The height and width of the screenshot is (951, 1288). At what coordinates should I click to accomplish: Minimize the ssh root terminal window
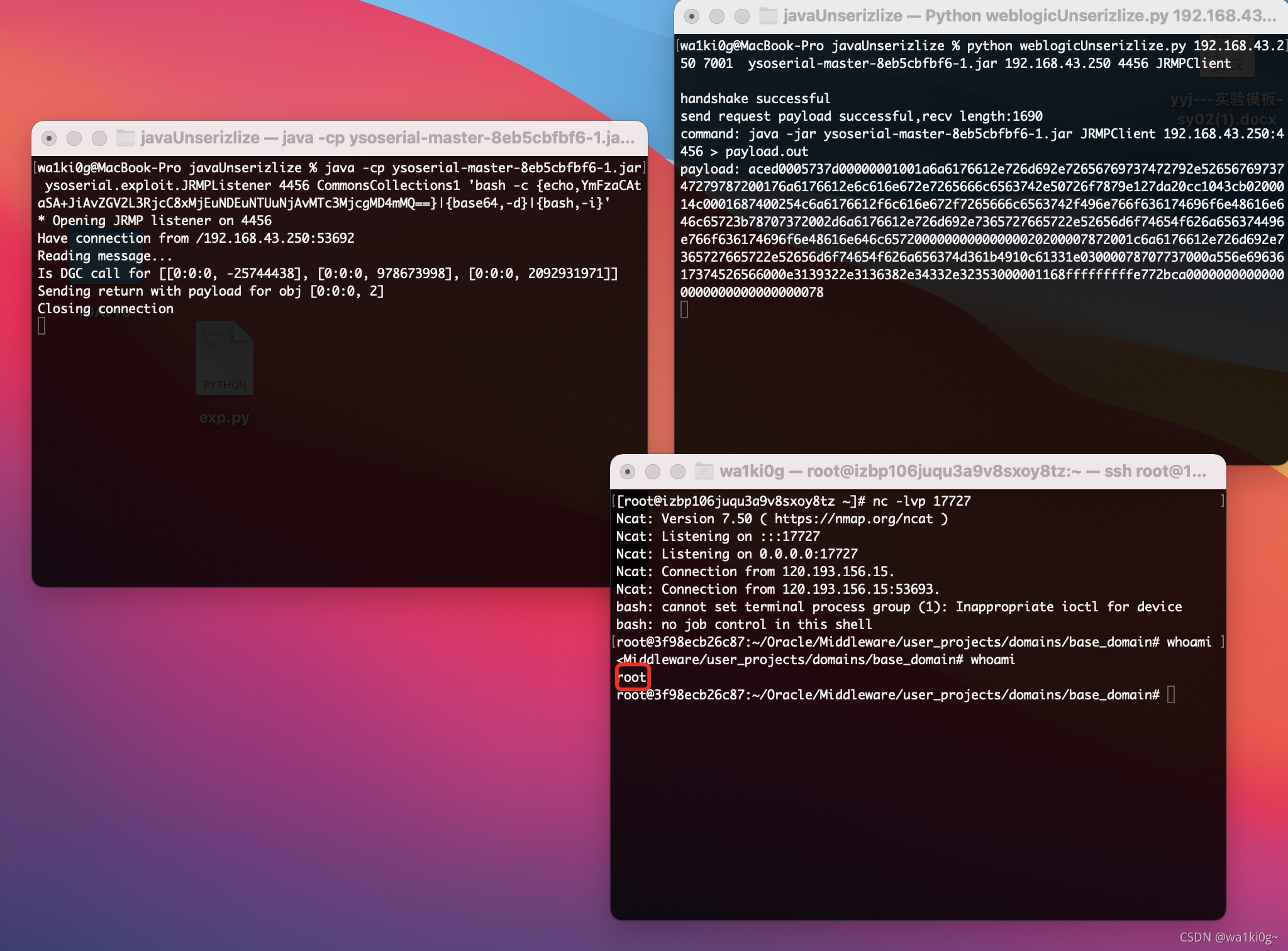click(x=653, y=472)
